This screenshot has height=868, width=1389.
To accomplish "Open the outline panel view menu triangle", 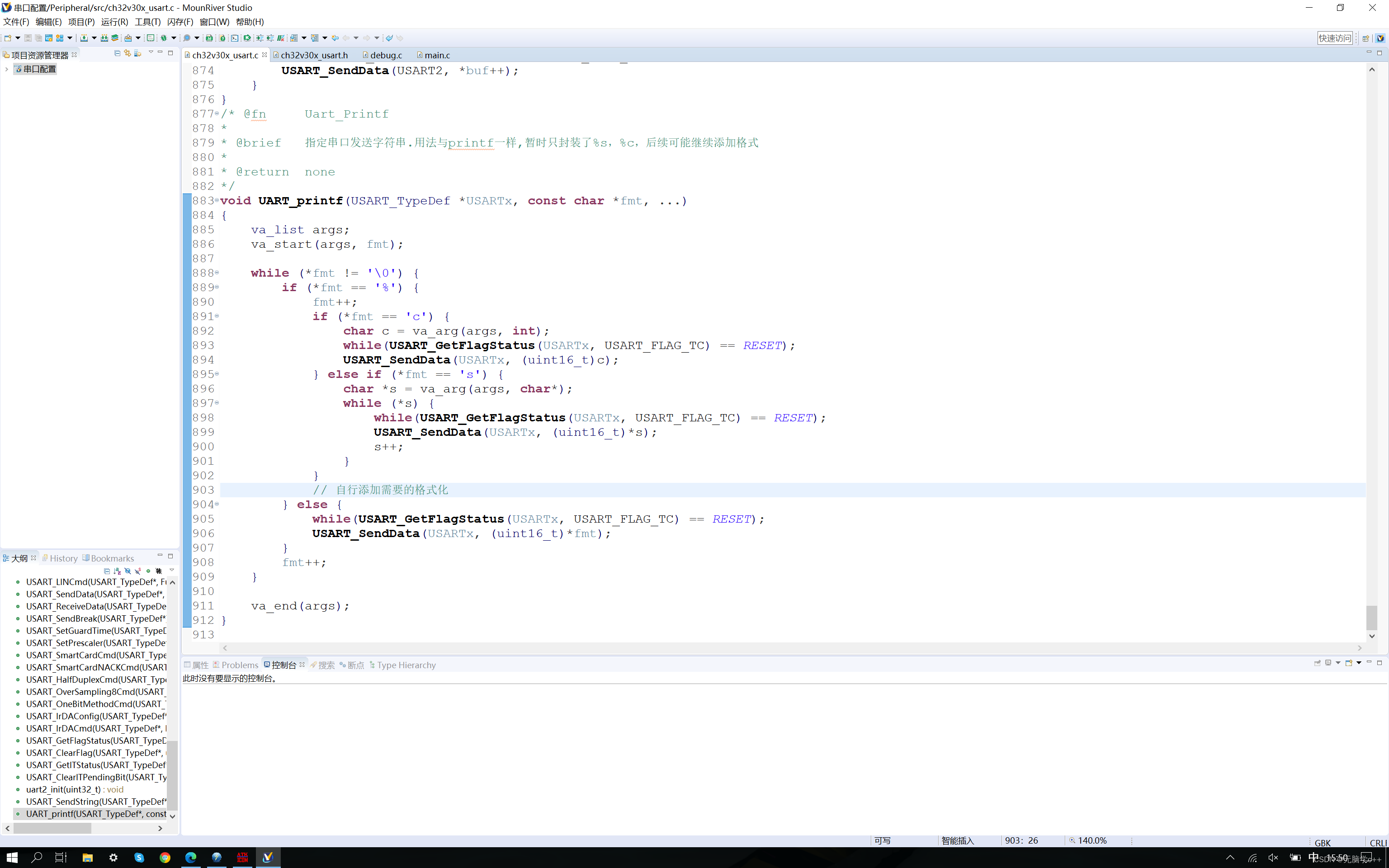I will coord(172,570).
